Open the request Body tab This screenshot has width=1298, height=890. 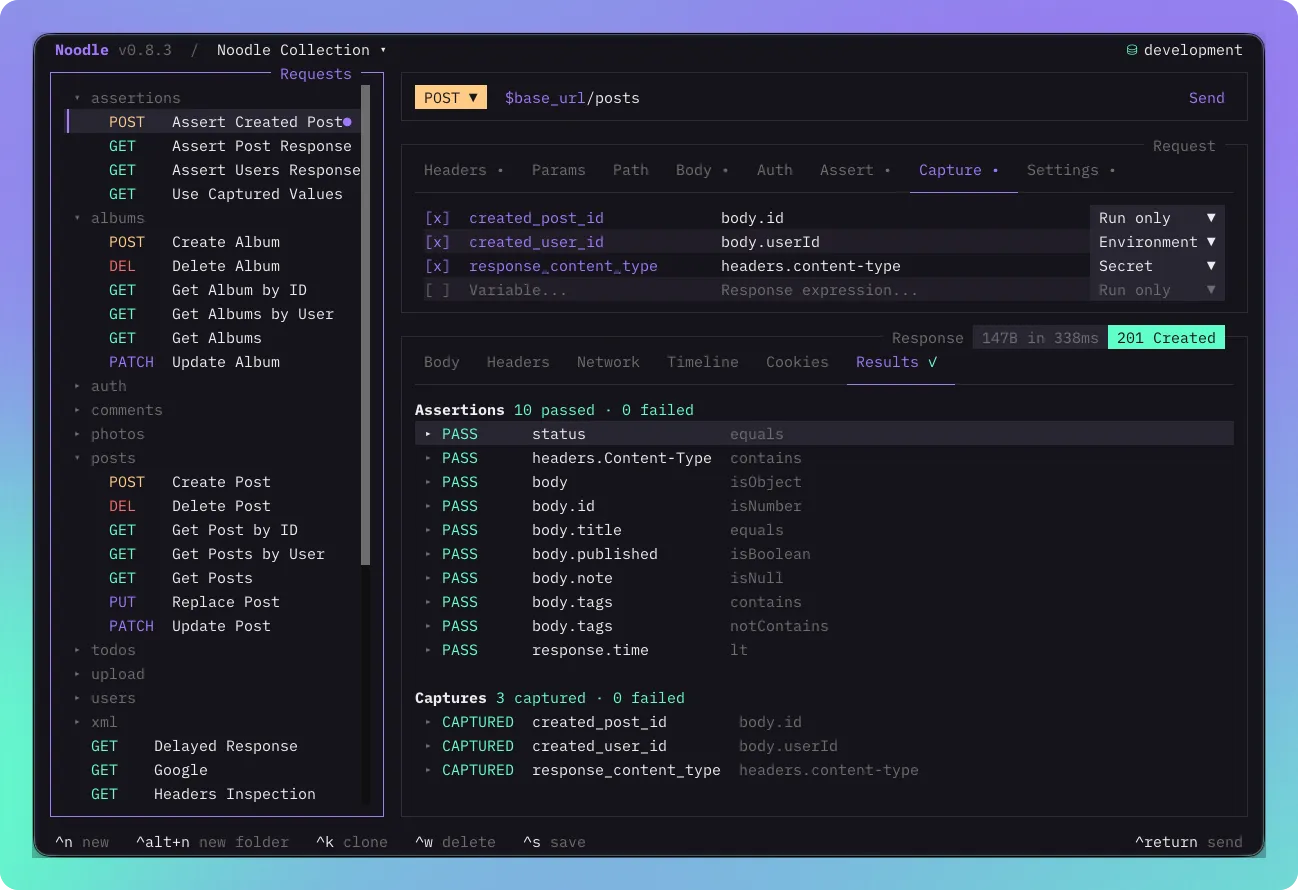(x=701, y=170)
